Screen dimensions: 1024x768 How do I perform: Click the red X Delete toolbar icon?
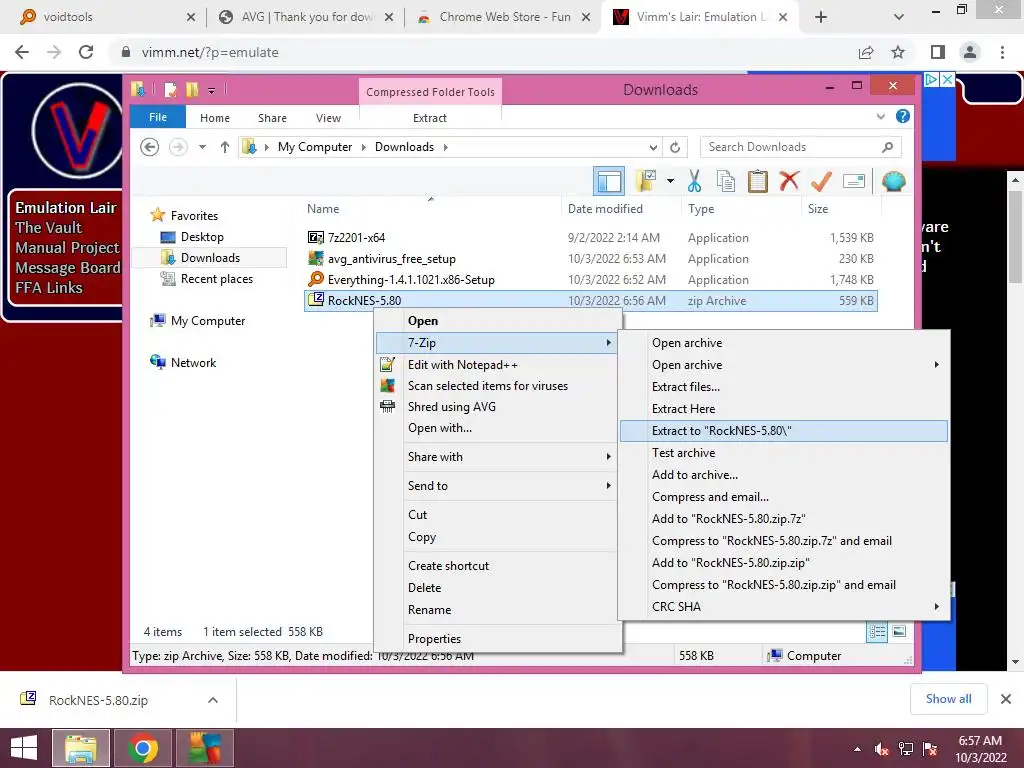tap(789, 180)
